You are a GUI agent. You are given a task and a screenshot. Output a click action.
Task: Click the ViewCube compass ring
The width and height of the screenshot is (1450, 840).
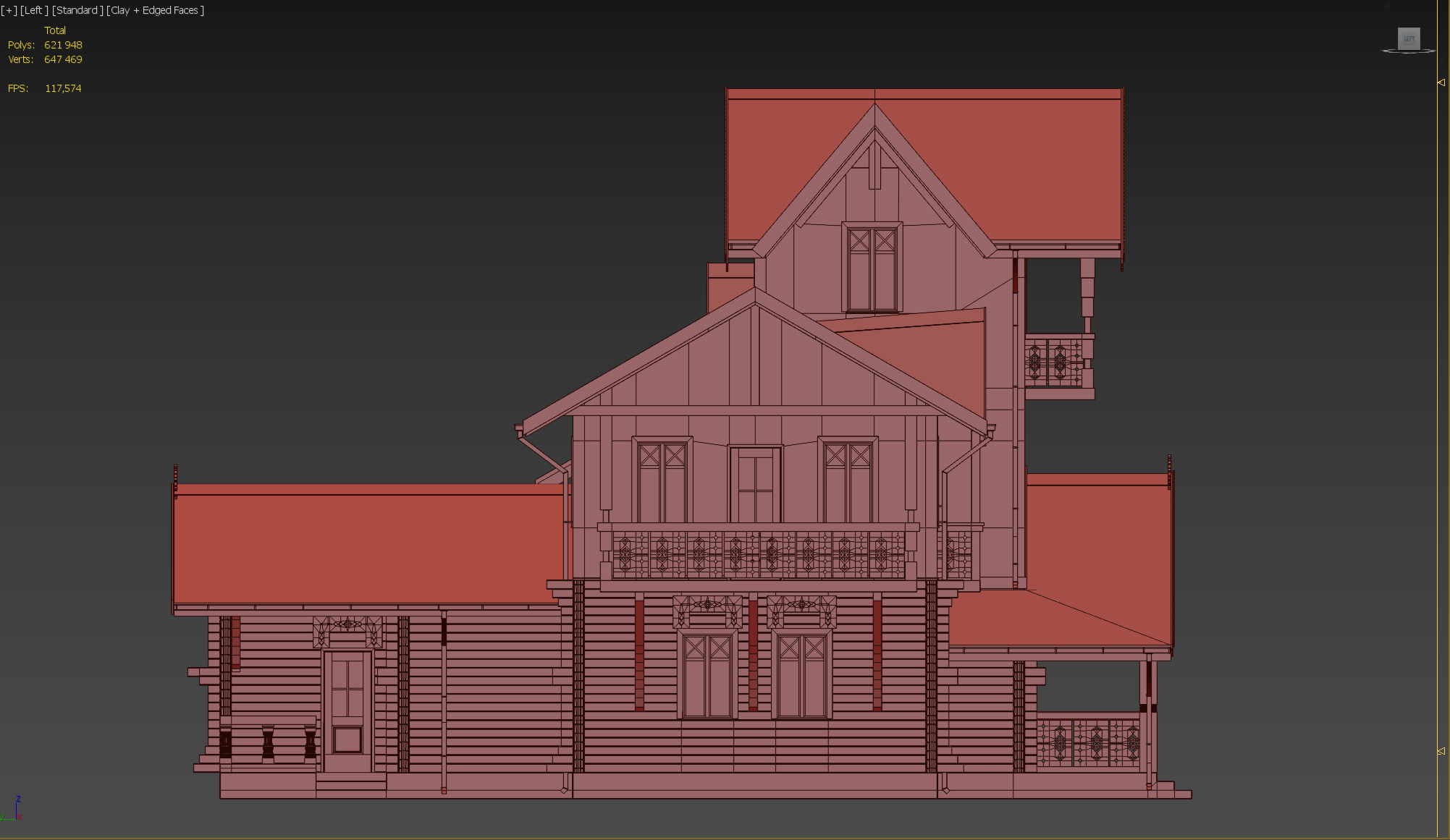(1408, 51)
